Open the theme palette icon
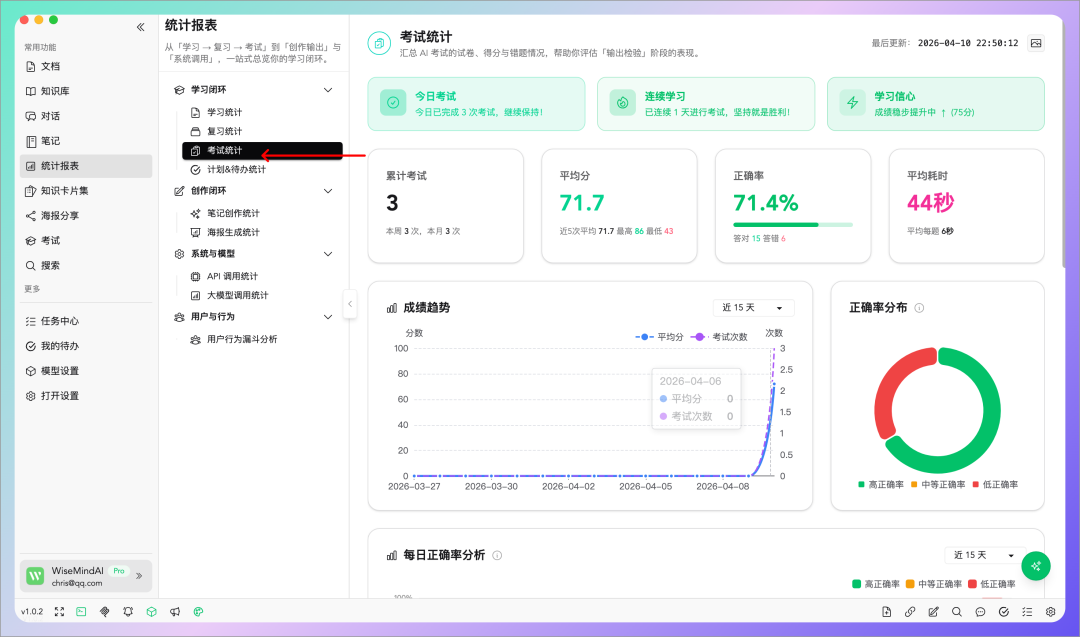The image size is (1080, 637). pos(198,612)
